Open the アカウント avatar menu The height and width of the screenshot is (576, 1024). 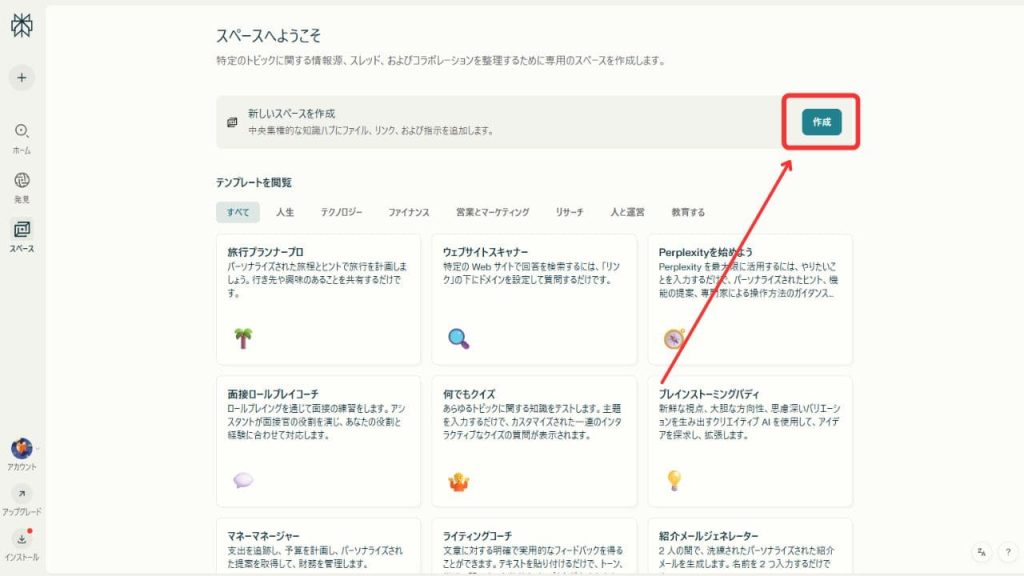tap(22, 449)
